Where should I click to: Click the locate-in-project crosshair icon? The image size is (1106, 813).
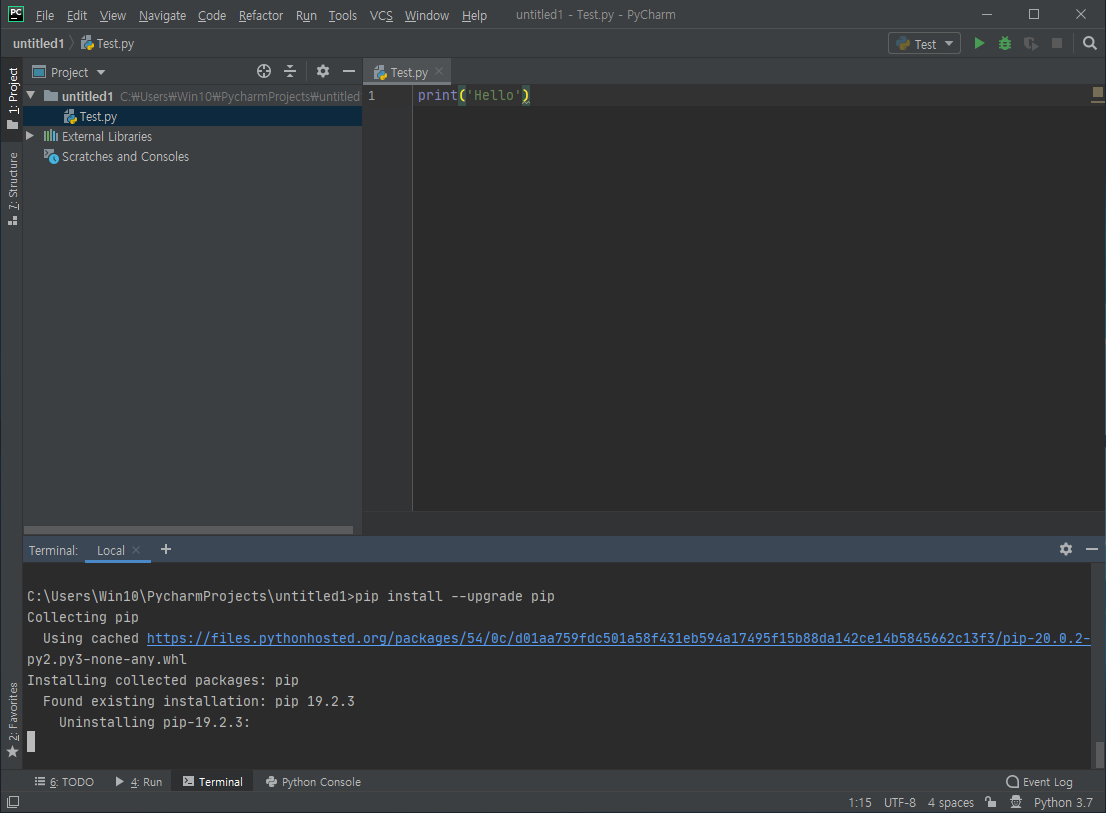264,71
